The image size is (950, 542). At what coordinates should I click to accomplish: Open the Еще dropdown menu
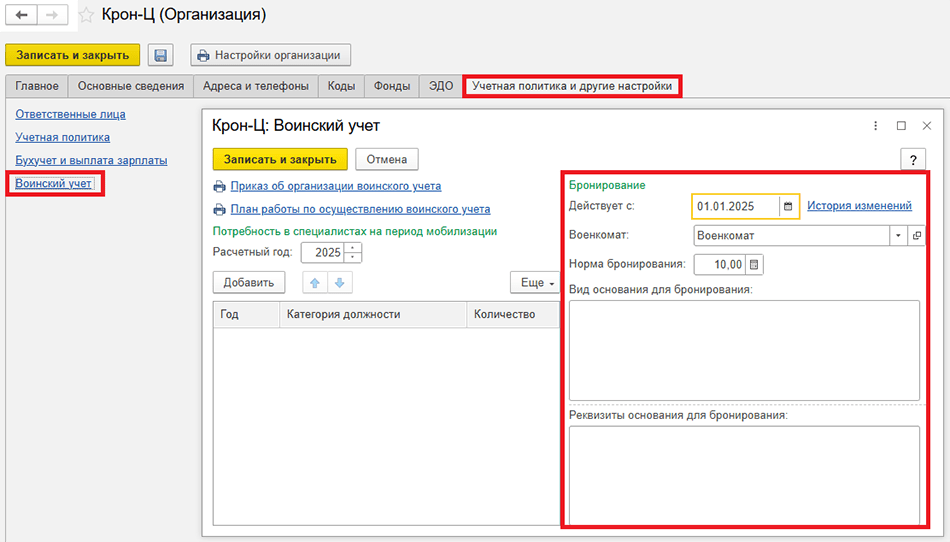(x=538, y=283)
